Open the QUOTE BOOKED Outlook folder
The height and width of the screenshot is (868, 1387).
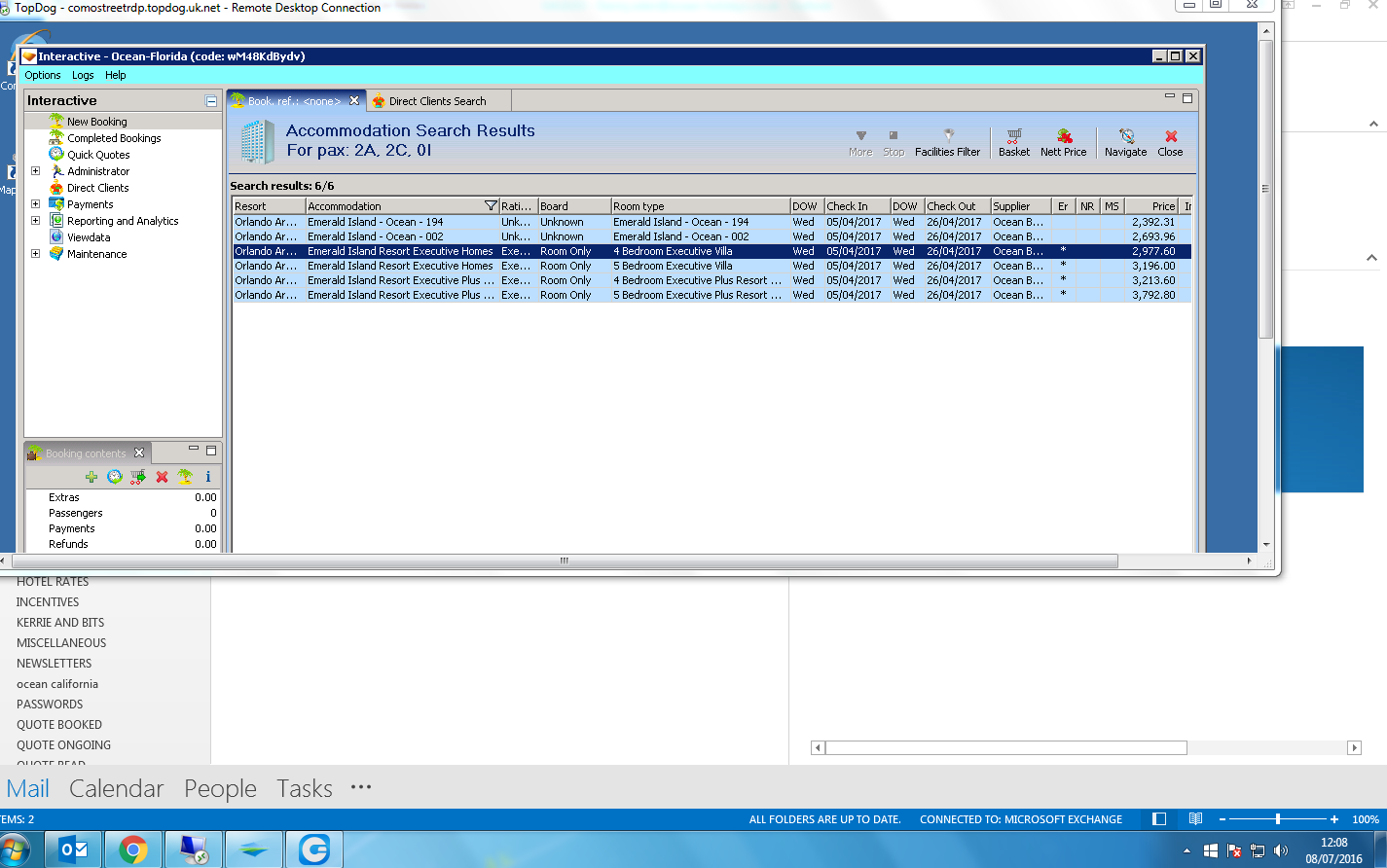(x=59, y=725)
